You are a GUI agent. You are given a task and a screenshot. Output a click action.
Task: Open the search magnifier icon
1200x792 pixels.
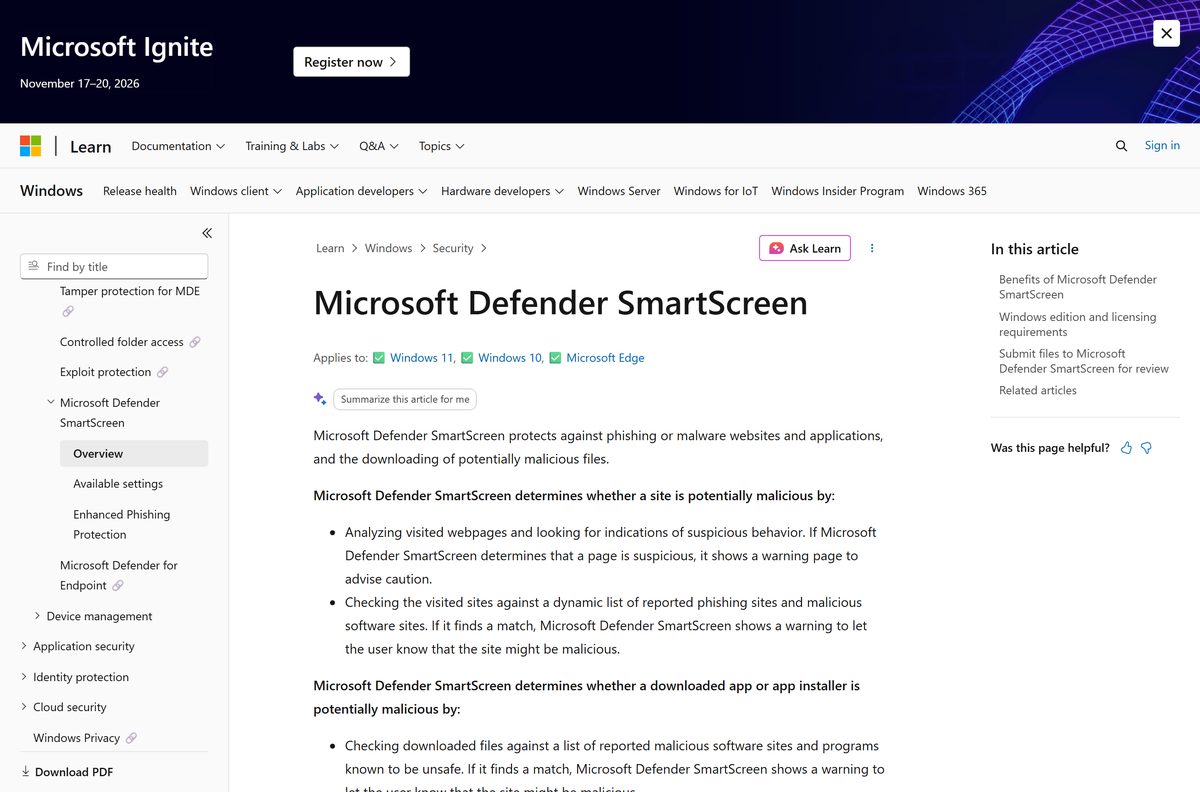pyautogui.click(x=1121, y=146)
